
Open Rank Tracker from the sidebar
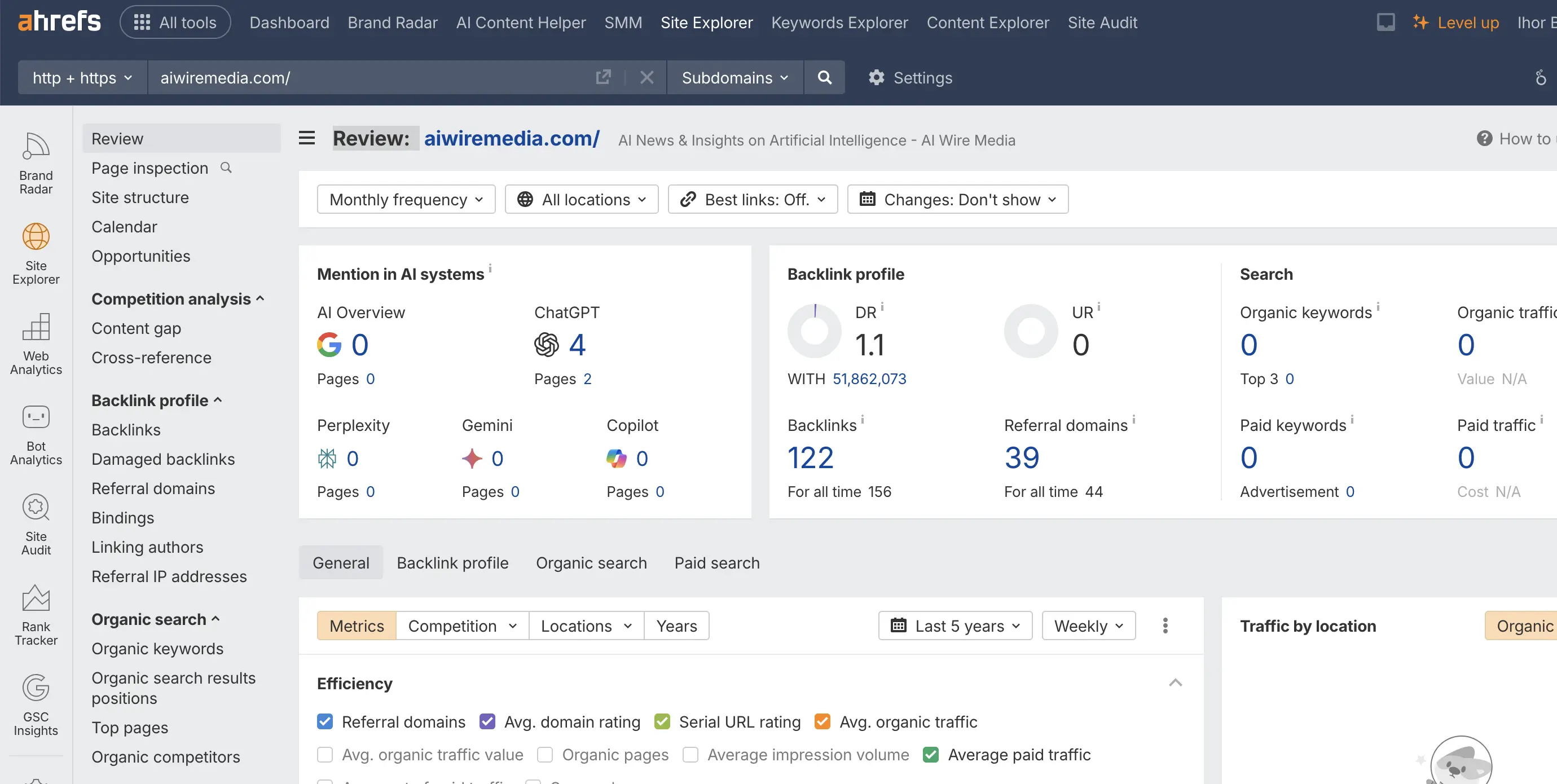36,599
